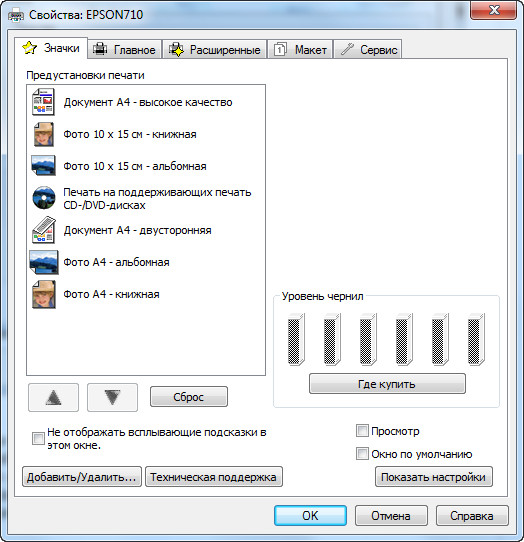Choose the 'Документ A4 - двусторонняя' preset icon

click(x=44, y=230)
